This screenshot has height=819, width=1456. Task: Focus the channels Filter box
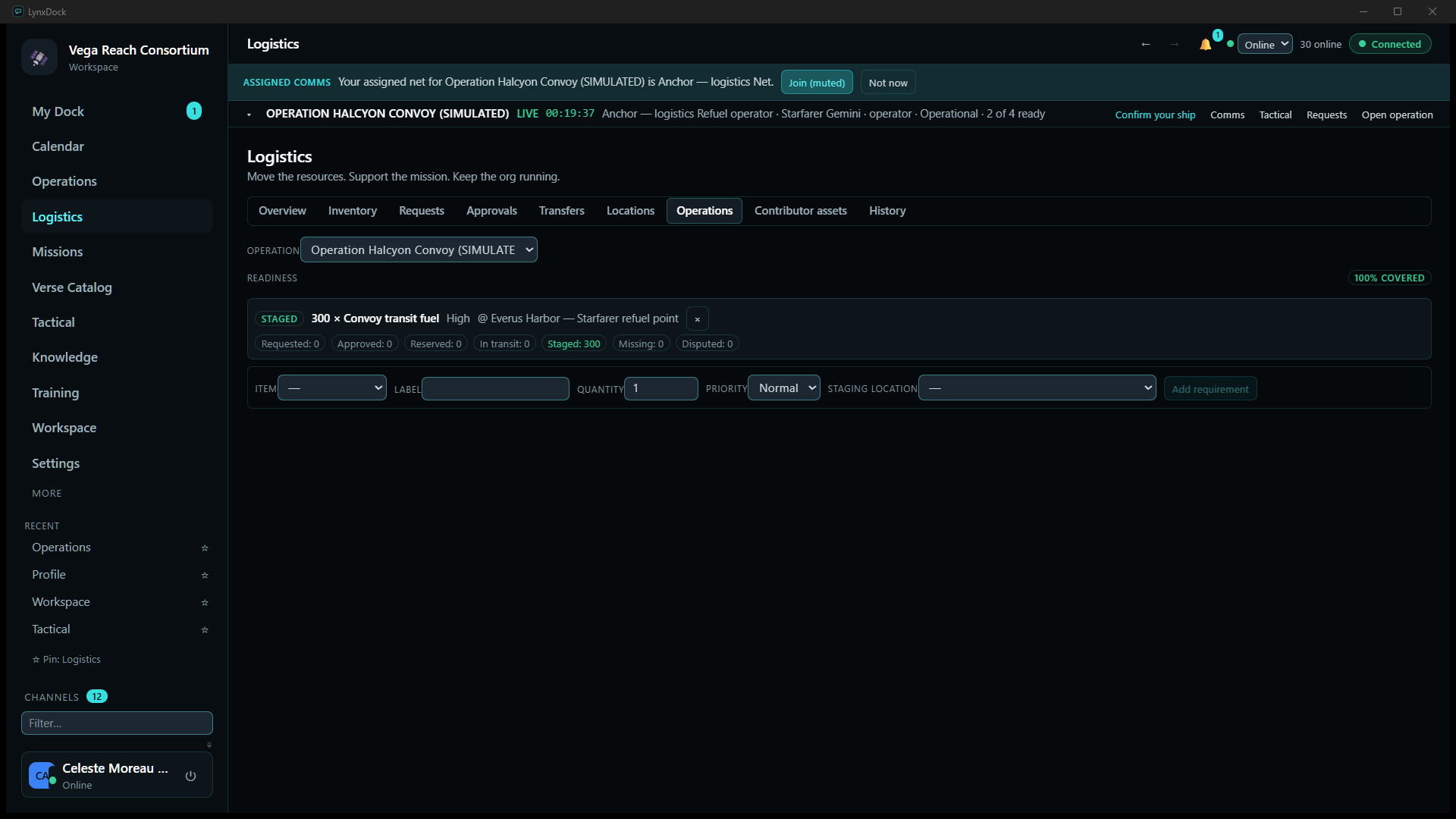(x=117, y=723)
